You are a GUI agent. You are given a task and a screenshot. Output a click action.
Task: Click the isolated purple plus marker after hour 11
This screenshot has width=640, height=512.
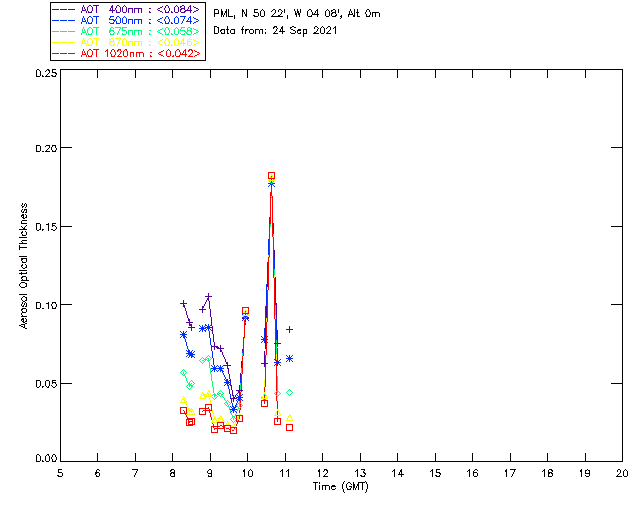coord(289,329)
